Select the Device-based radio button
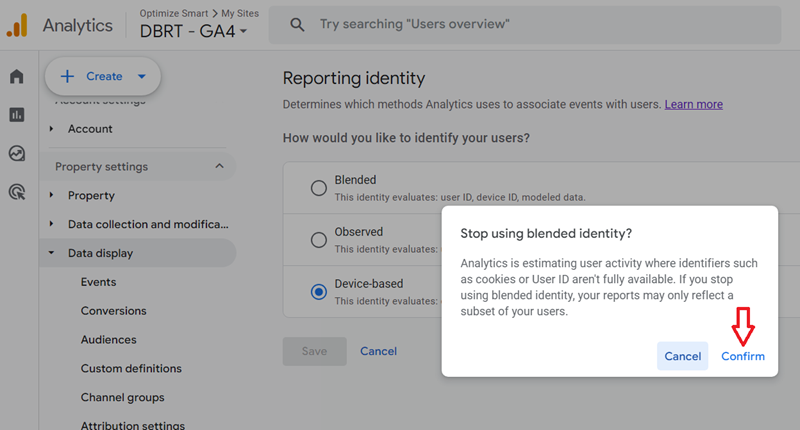Screen dimensions: 800x430 319,292
